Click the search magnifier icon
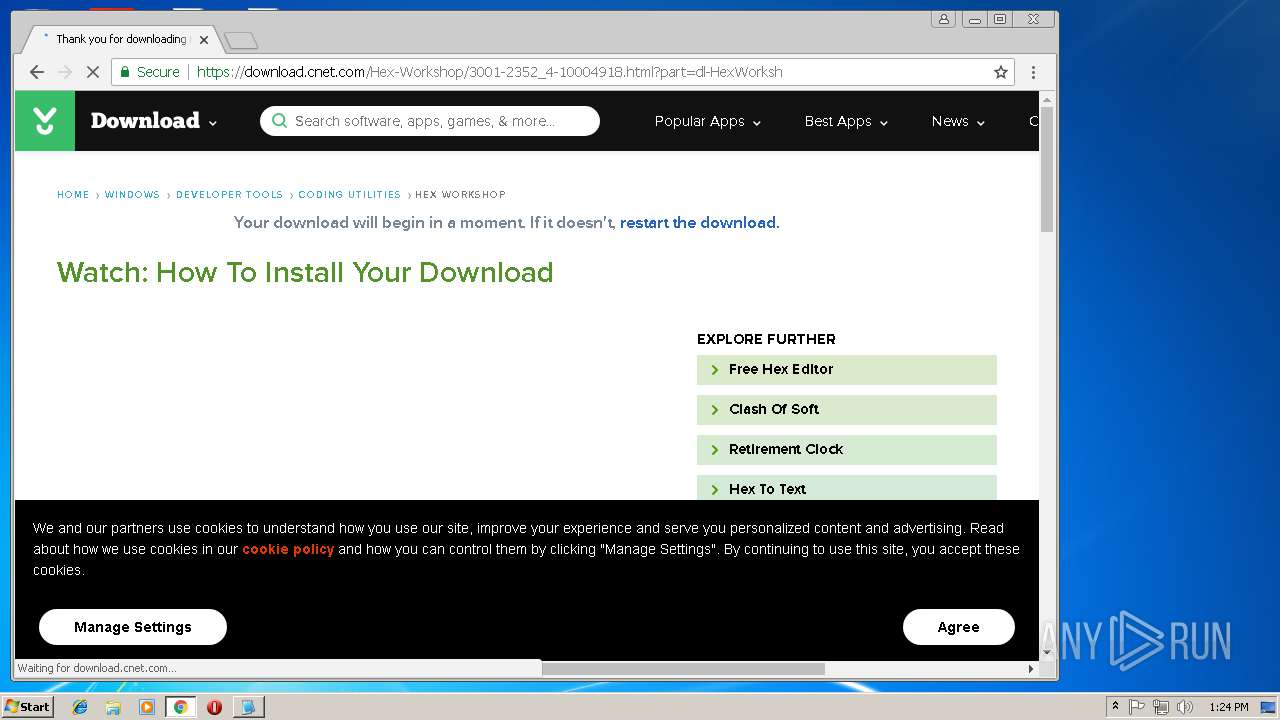This screenshot has width=1280, height=720. (x=279, y=121)
